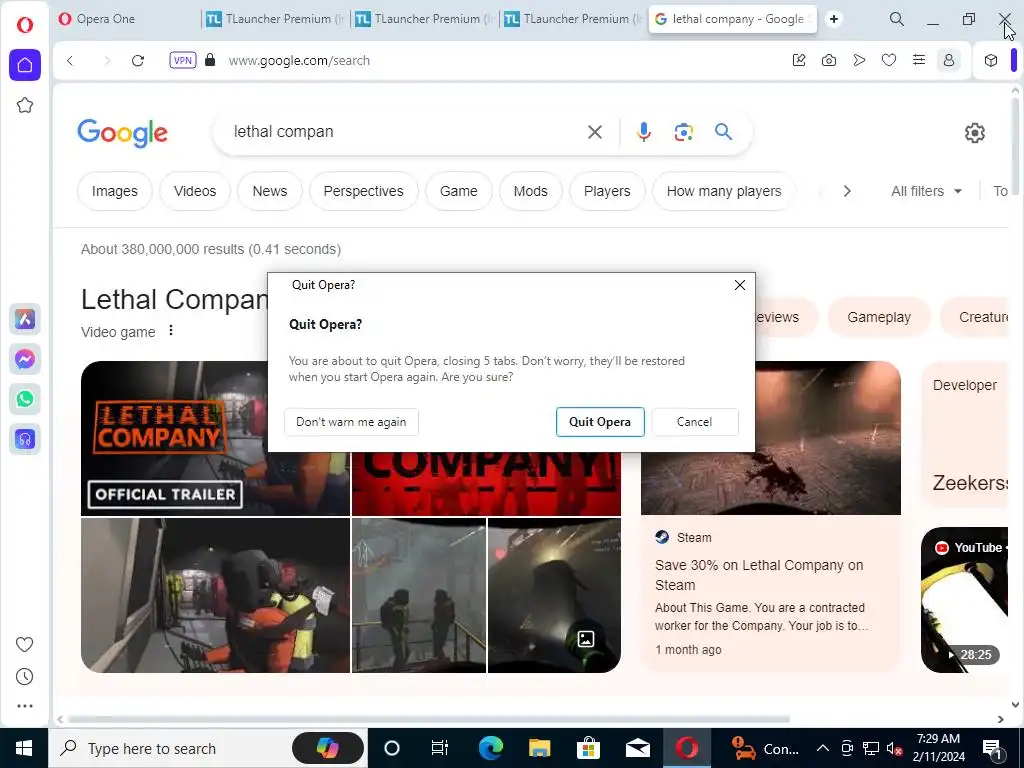Open WhatsApp from the sidebar
Image resolution: width=1024 pixels, height=768 pixels.
(x=25, y=399)
